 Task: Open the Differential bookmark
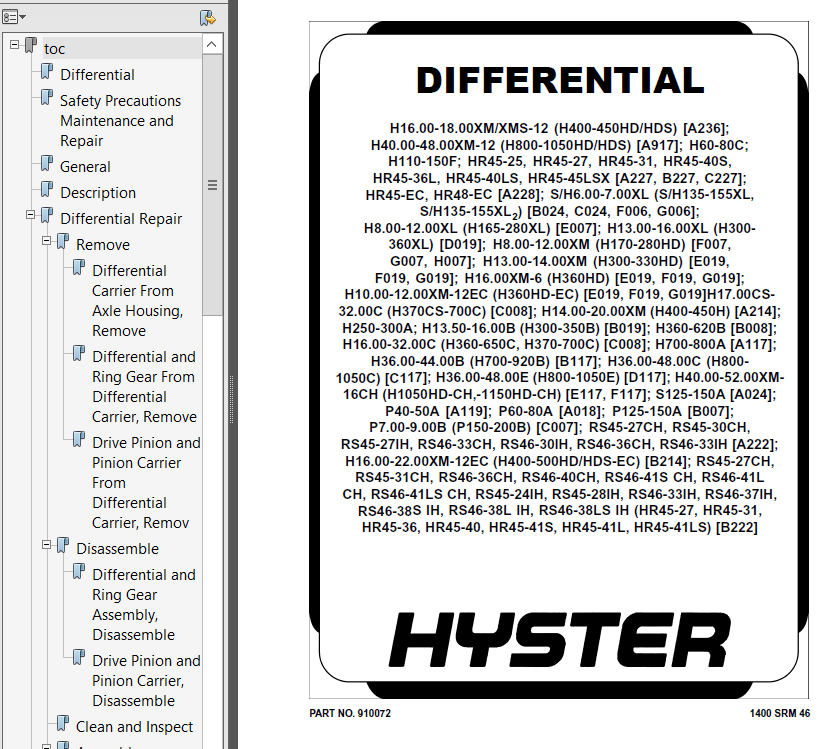[97, 74]
